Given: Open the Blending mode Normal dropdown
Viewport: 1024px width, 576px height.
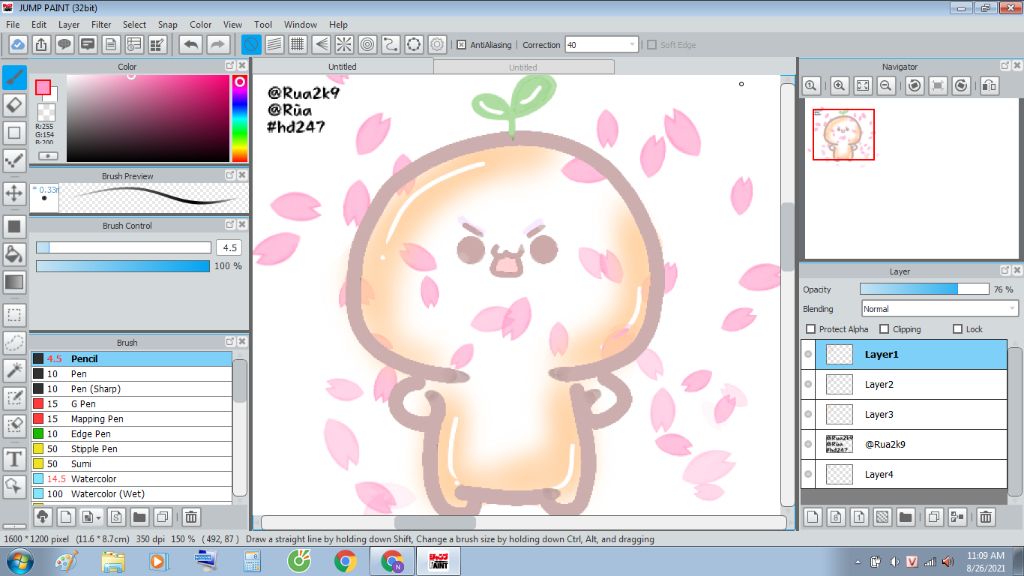Looking at the screenshot, I should 939,309.
